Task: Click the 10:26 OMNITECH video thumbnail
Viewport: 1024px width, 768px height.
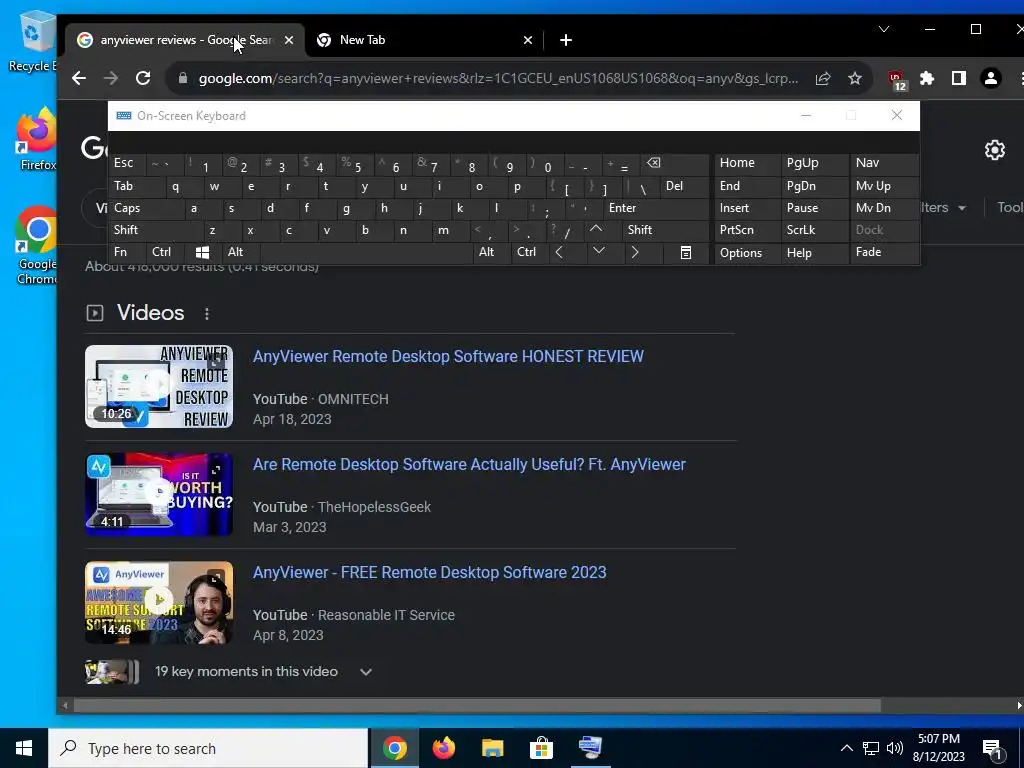Action: click(159, 387)
